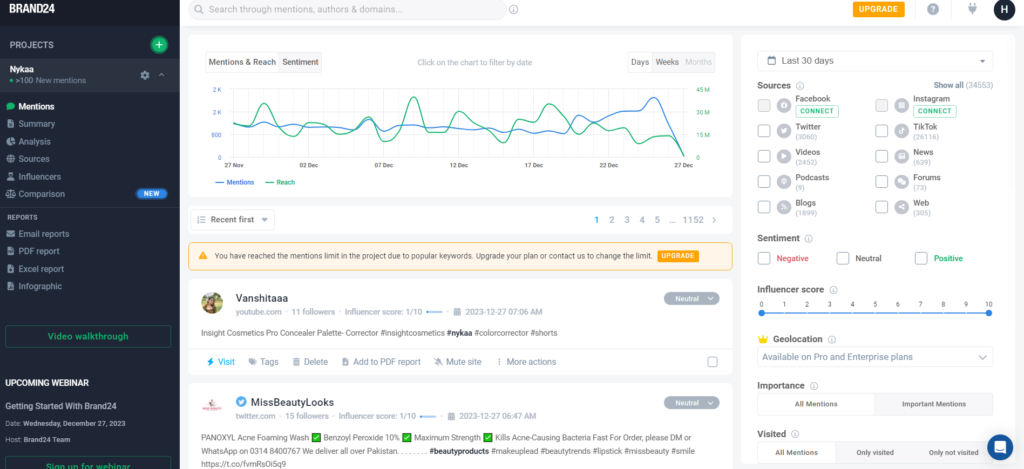This screenshot has height=469, width=1024.
Task: Open the Geolocation dropdown
Action: point(875,357)
